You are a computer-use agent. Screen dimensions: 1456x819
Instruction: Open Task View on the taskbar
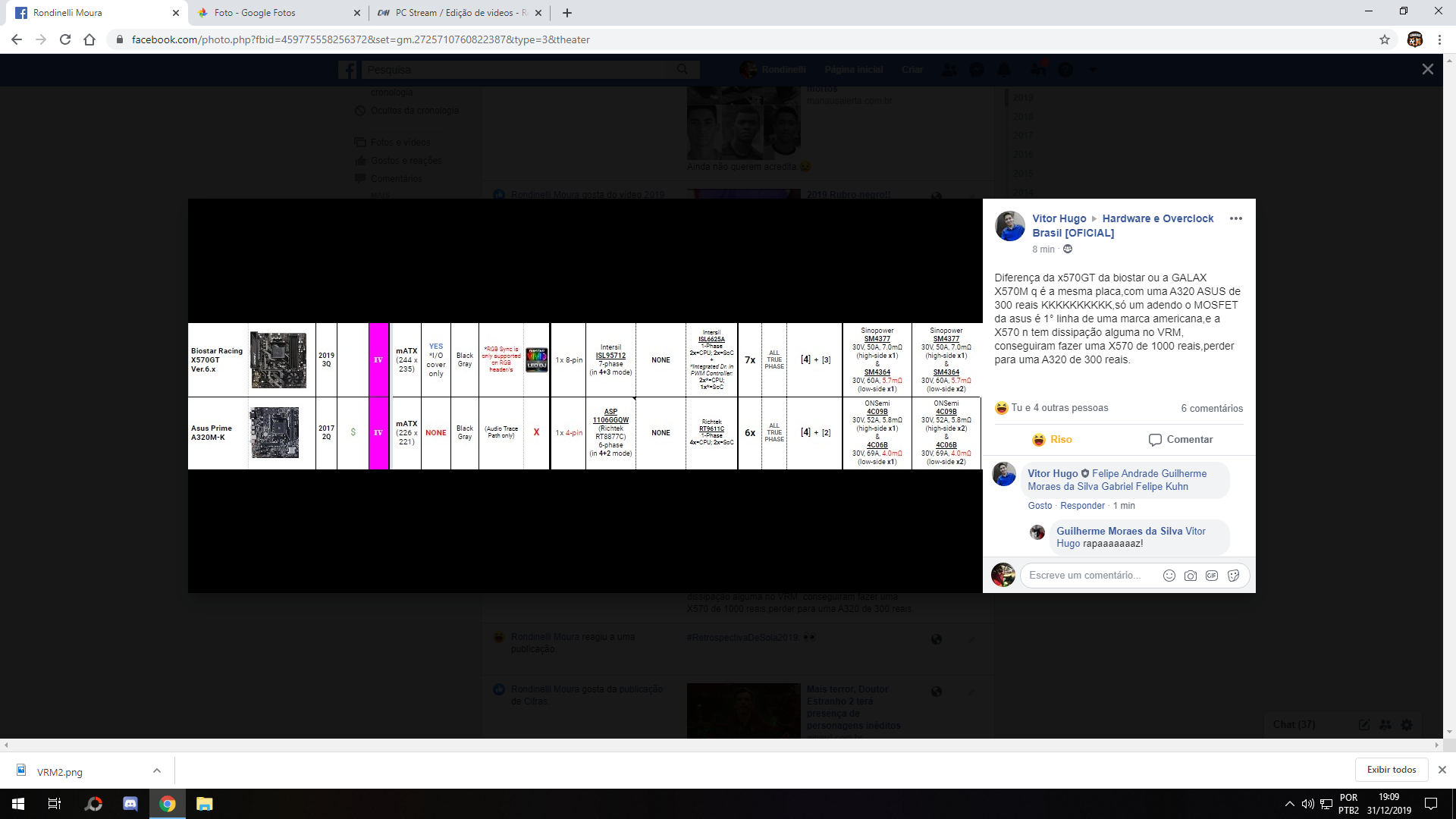55,804
